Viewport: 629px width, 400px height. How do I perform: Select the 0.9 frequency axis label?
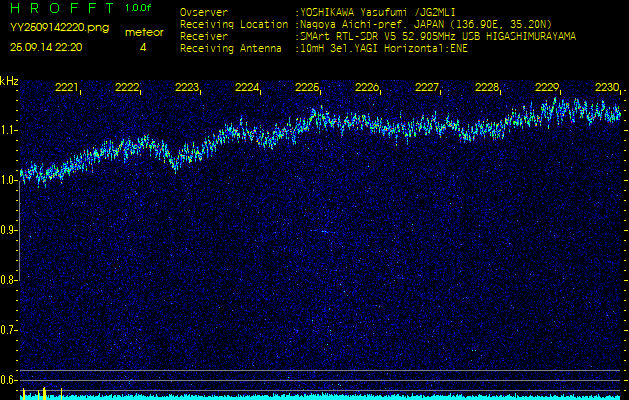[9, 230]
